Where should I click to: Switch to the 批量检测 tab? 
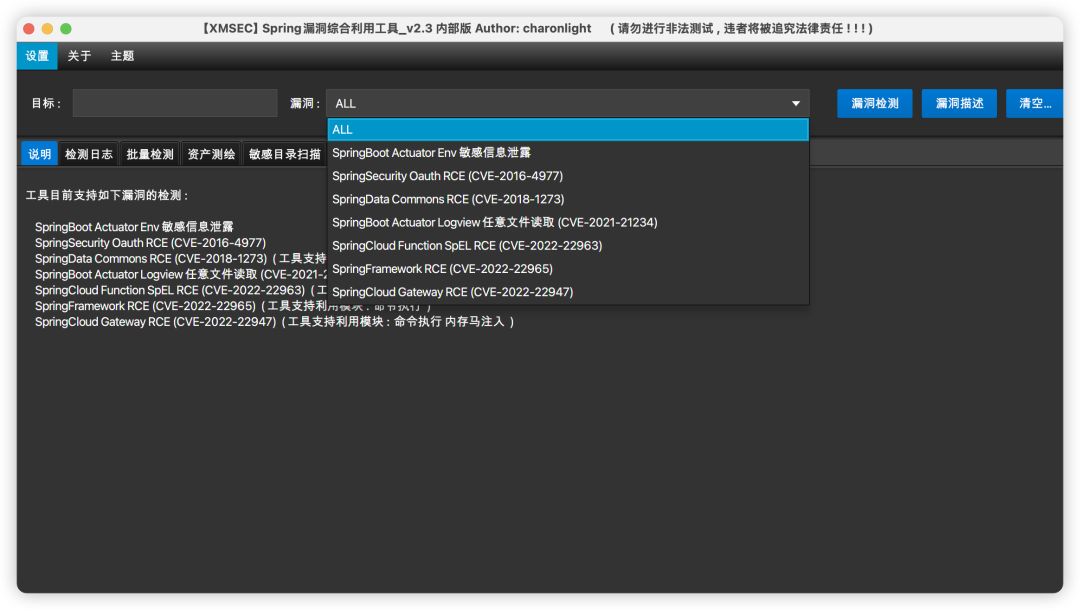point(150,154)
